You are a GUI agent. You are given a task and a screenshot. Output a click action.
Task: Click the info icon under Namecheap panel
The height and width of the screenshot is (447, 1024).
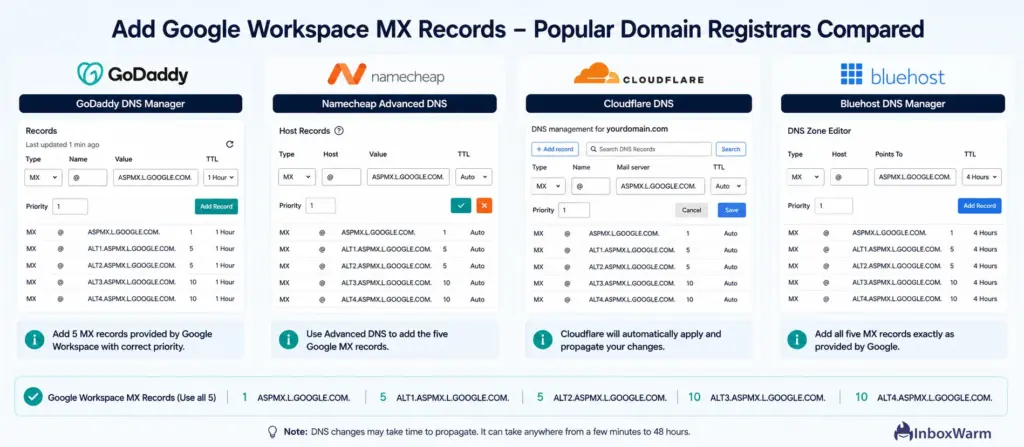[x=288, y=339]
